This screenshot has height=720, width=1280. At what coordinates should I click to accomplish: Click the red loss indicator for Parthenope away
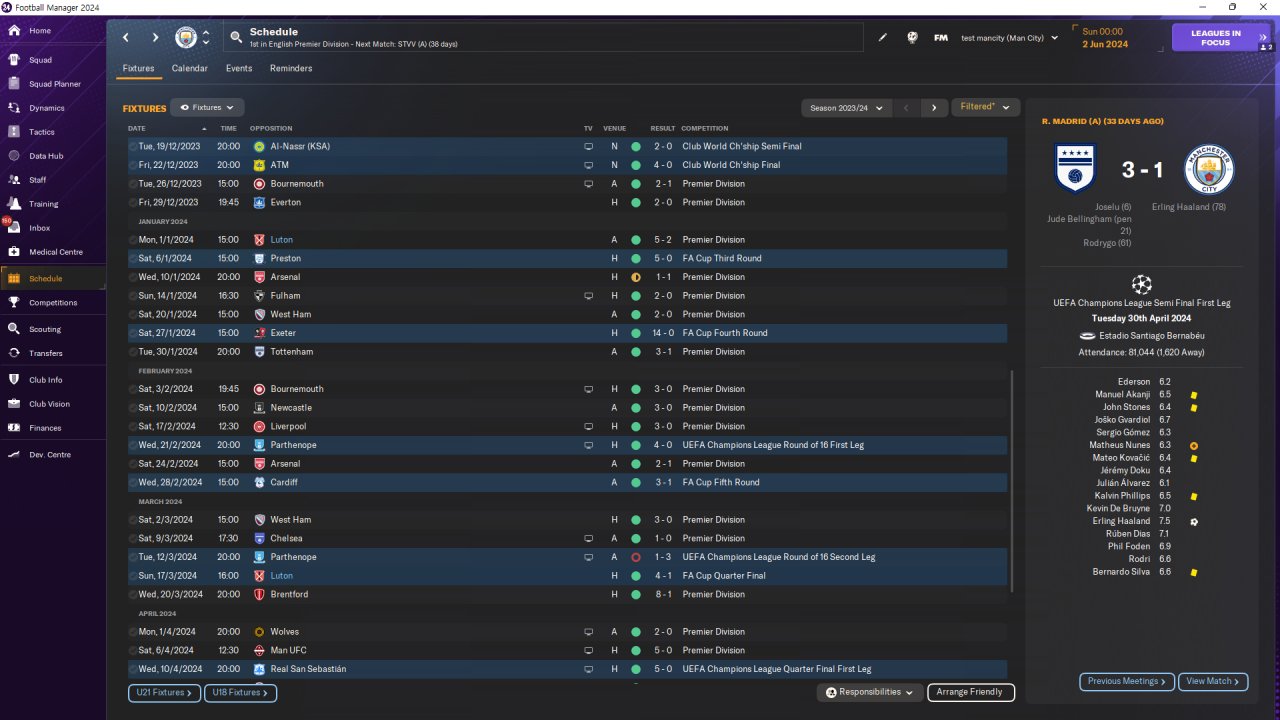click(635, 557)
